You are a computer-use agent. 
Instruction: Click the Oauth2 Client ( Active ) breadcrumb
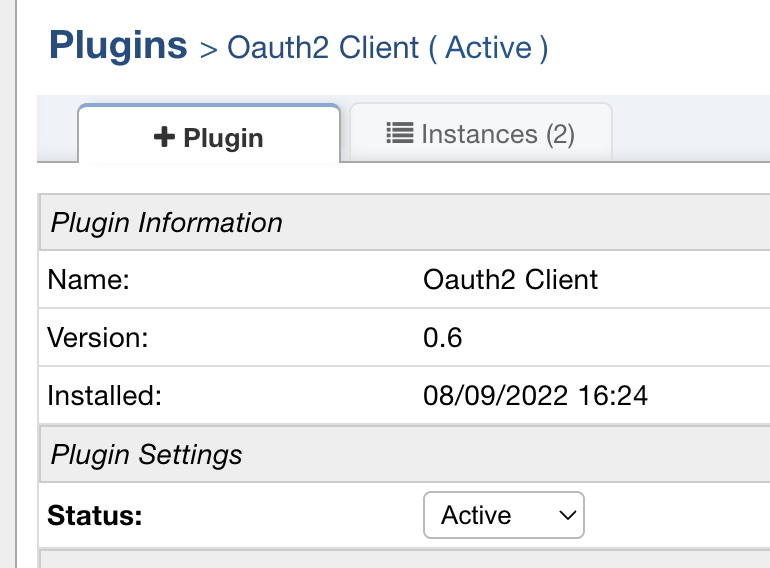(387, 48)
